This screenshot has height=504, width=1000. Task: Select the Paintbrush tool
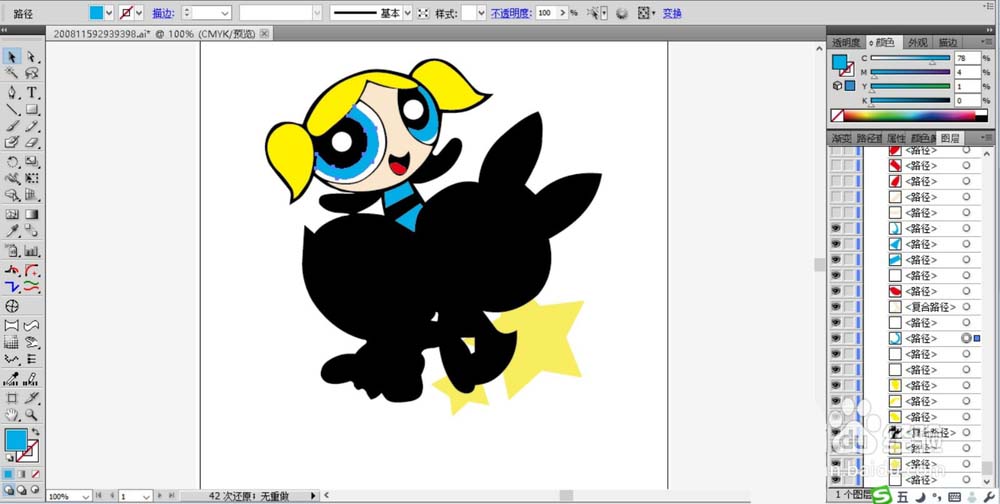pos(11,126)
